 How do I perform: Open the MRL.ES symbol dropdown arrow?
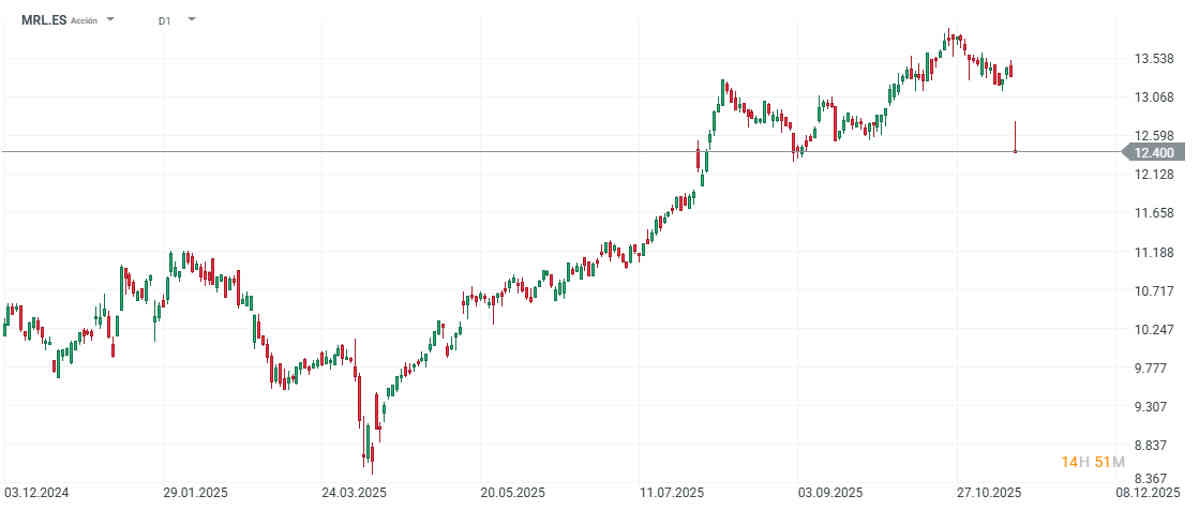pos(111,19)
